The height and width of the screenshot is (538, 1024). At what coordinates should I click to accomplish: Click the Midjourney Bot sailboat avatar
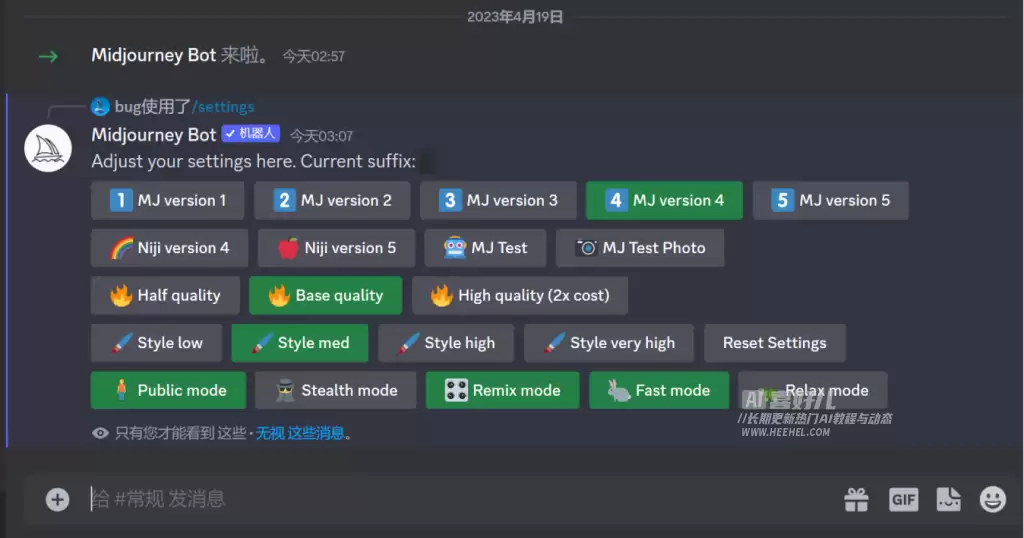point(48,149)
